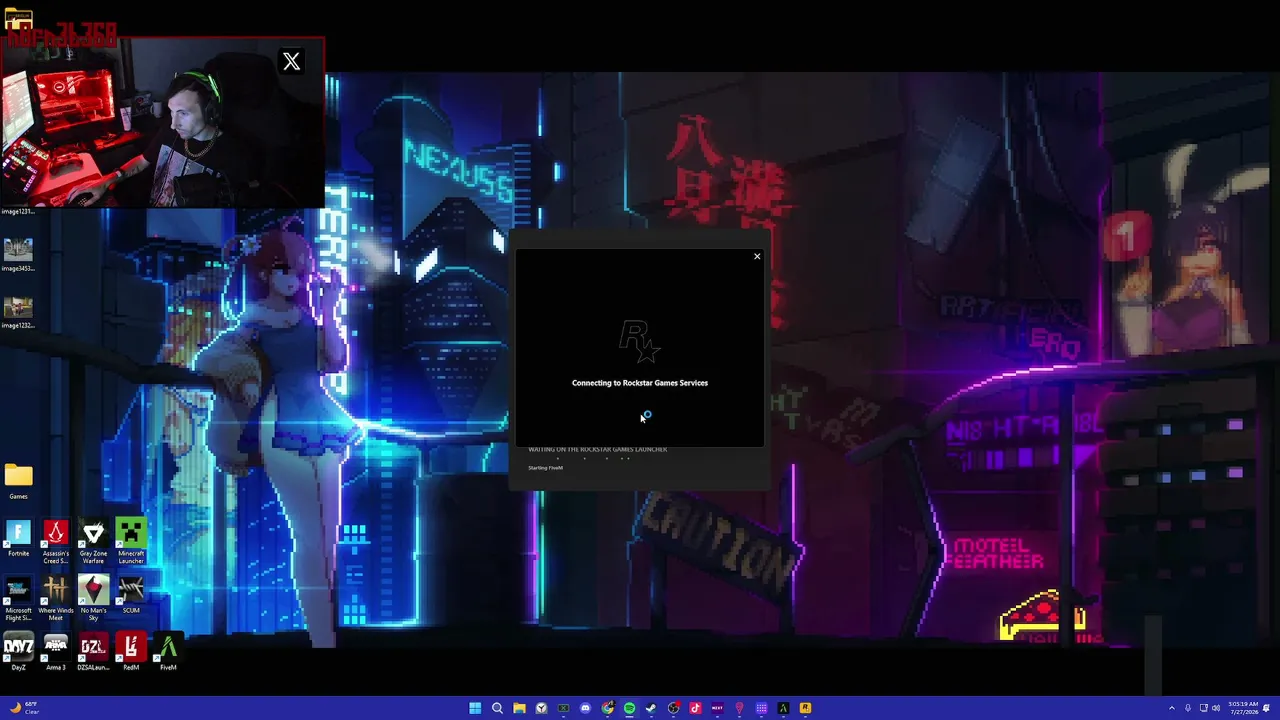Select image3453 file thumbnail on desktop

click(18, 254)
